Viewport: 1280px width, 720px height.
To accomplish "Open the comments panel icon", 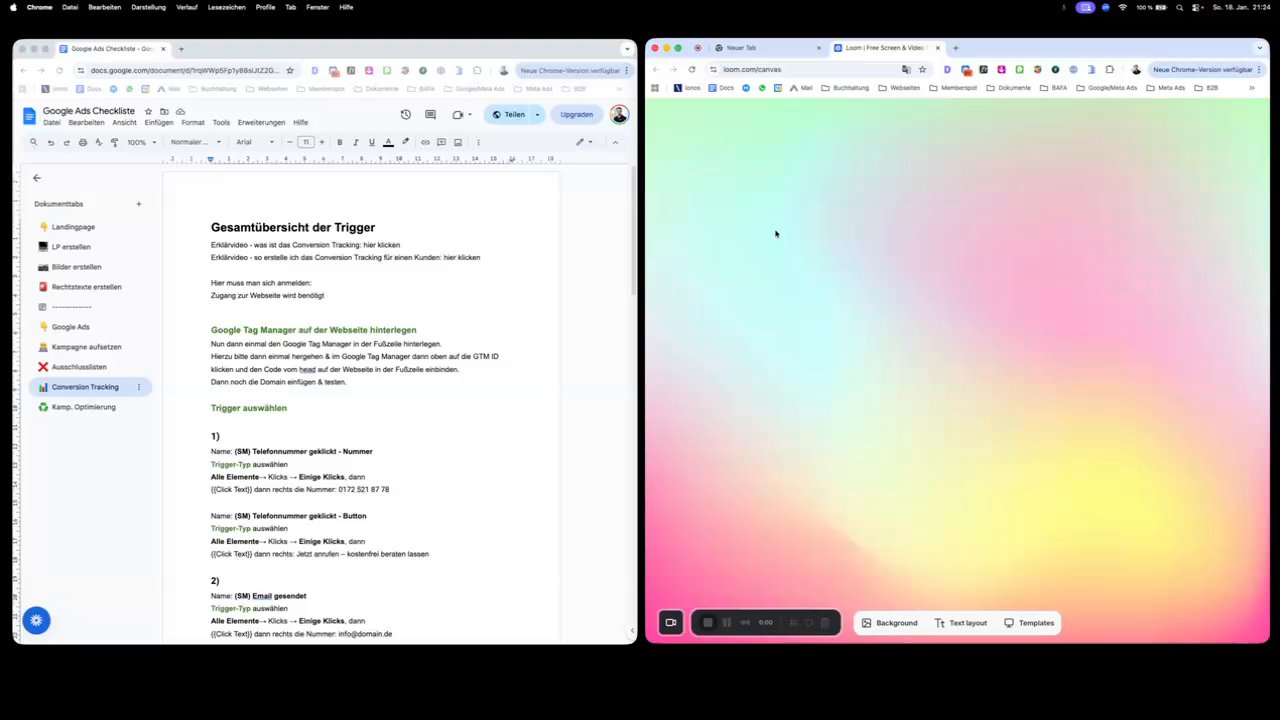I will pos(430,115).
